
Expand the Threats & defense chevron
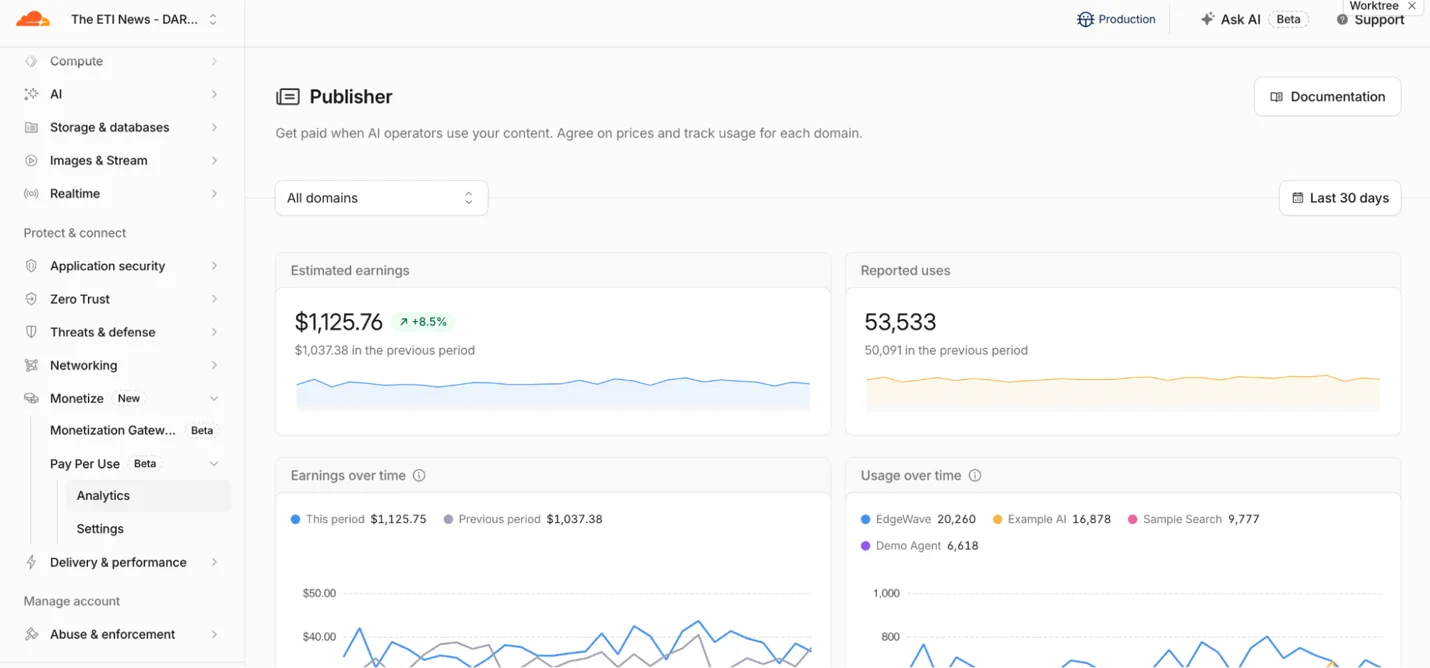214,332
